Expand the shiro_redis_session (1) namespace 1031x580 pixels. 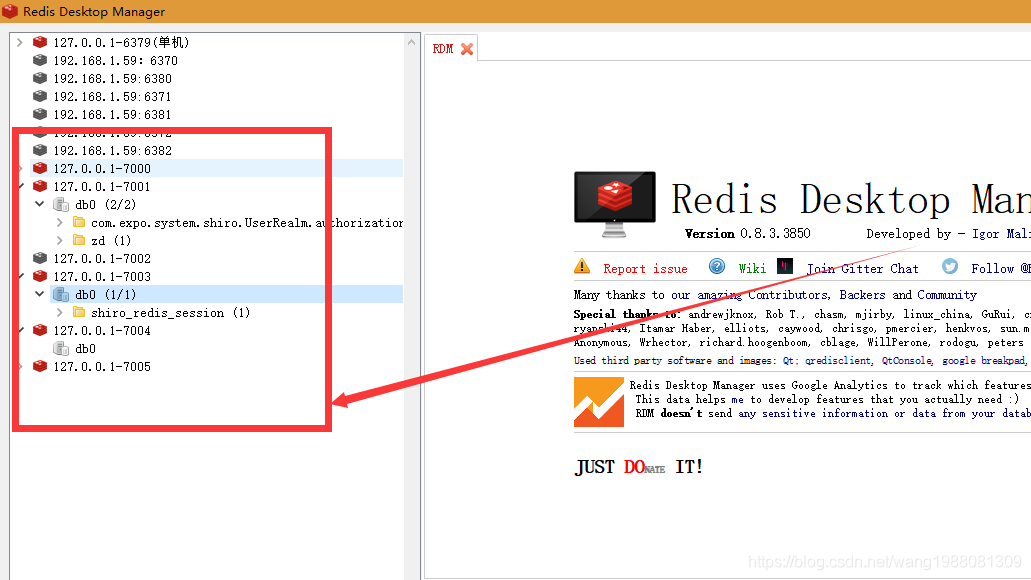pos(59,312)
